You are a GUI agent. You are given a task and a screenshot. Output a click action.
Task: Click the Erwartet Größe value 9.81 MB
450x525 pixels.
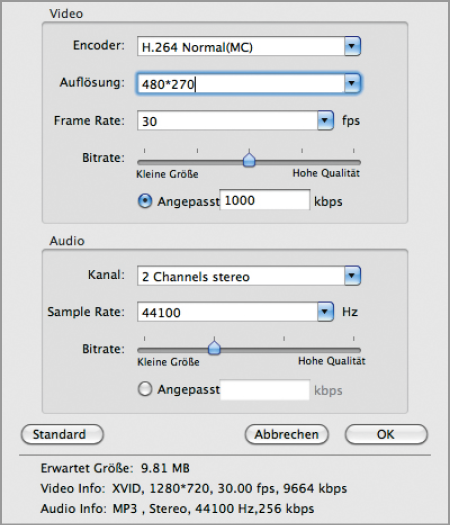pos(165,468)
